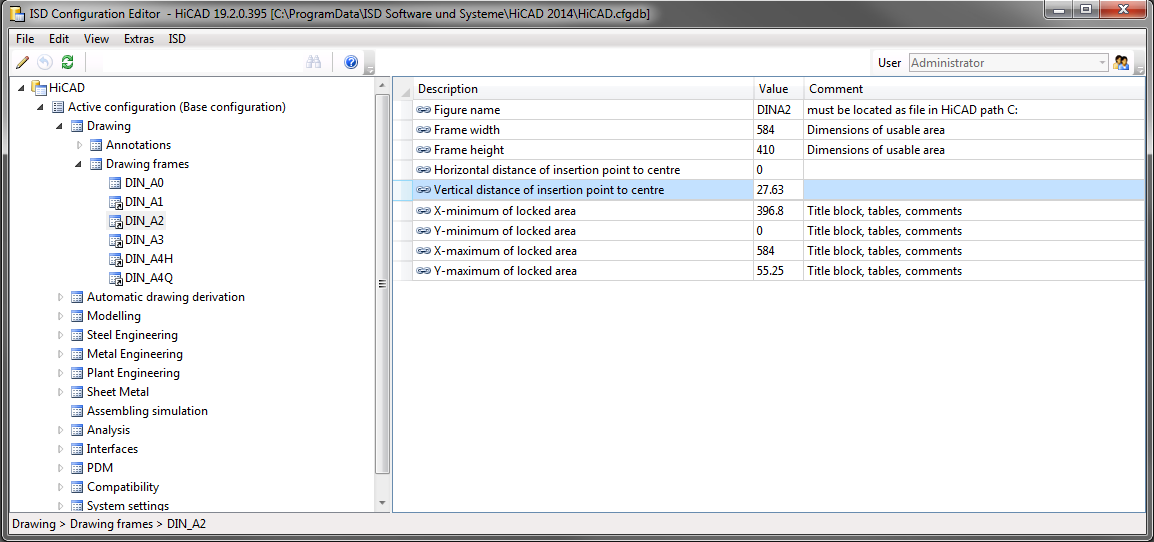This screenshot has width=1154, height=542.
Task: Click link icon beside Figure name row
Action: (x=424, y=110)
